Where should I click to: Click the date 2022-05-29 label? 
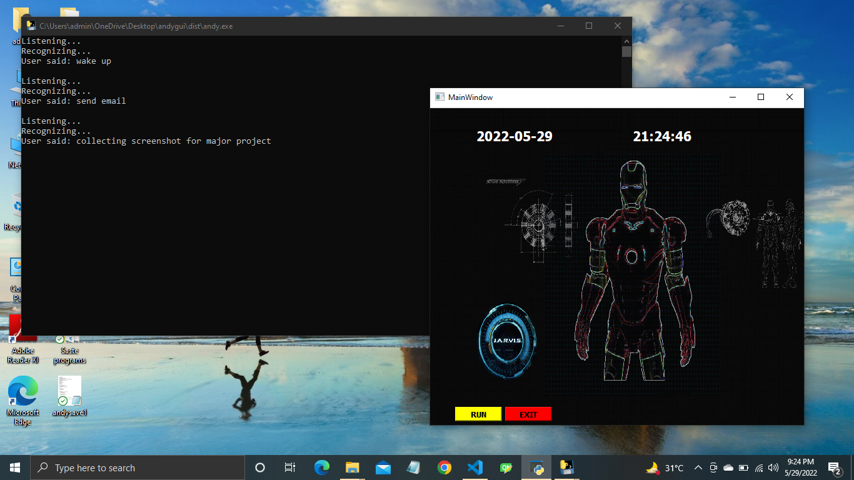514,136
